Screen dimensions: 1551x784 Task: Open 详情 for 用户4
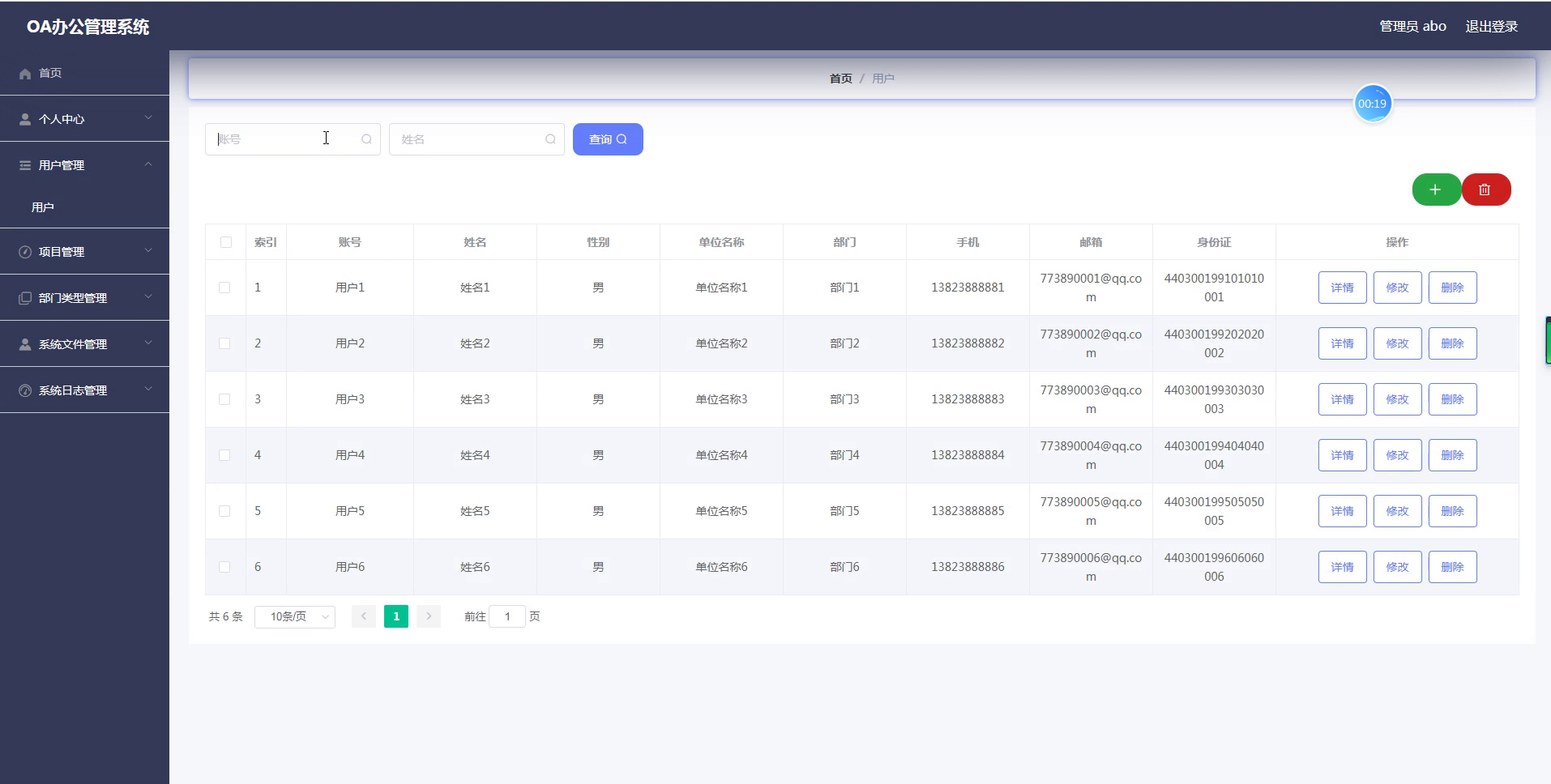tap(1343, 455)
